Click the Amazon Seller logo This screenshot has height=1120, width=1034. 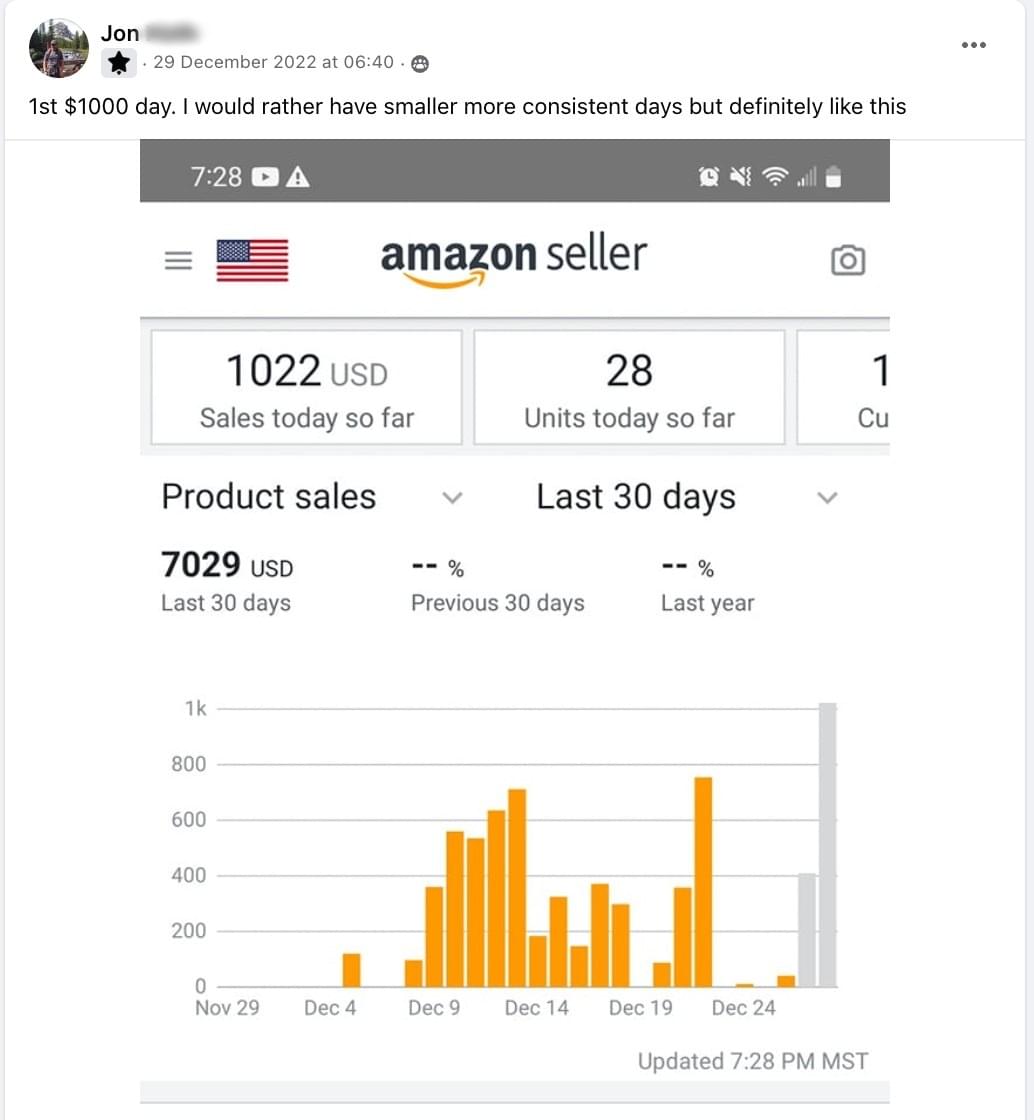pyautogui.click(x=513, y=259)
